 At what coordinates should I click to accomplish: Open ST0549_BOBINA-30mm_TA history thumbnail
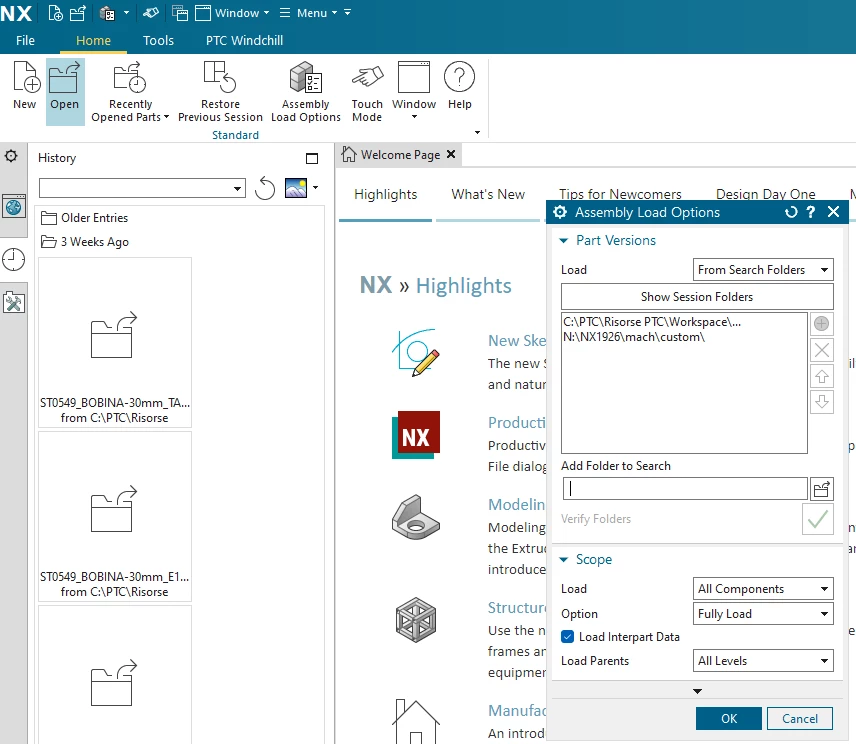(x=115, y=342)
